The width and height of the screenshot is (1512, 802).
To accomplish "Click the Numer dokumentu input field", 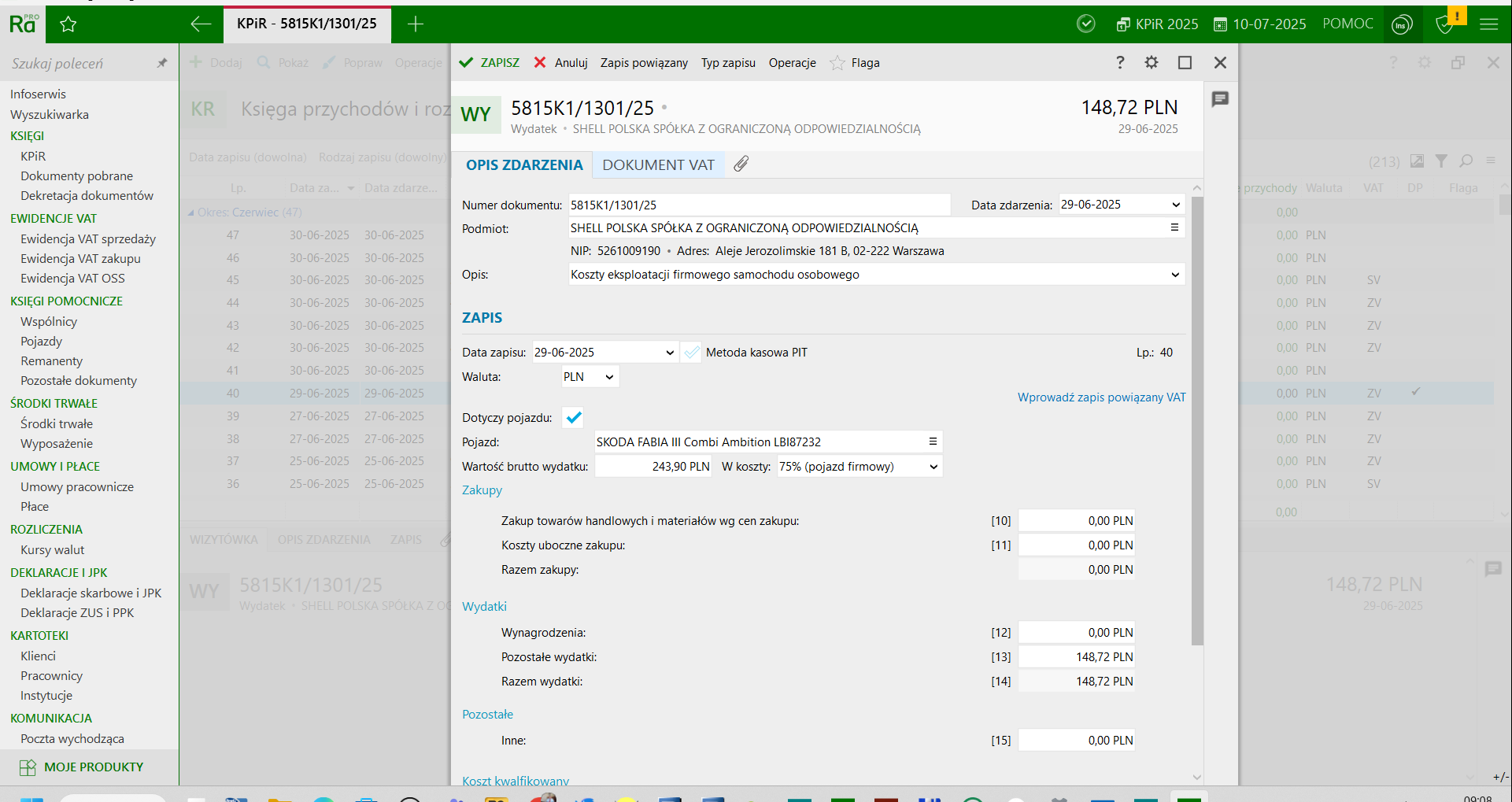I will click(759, 205).
